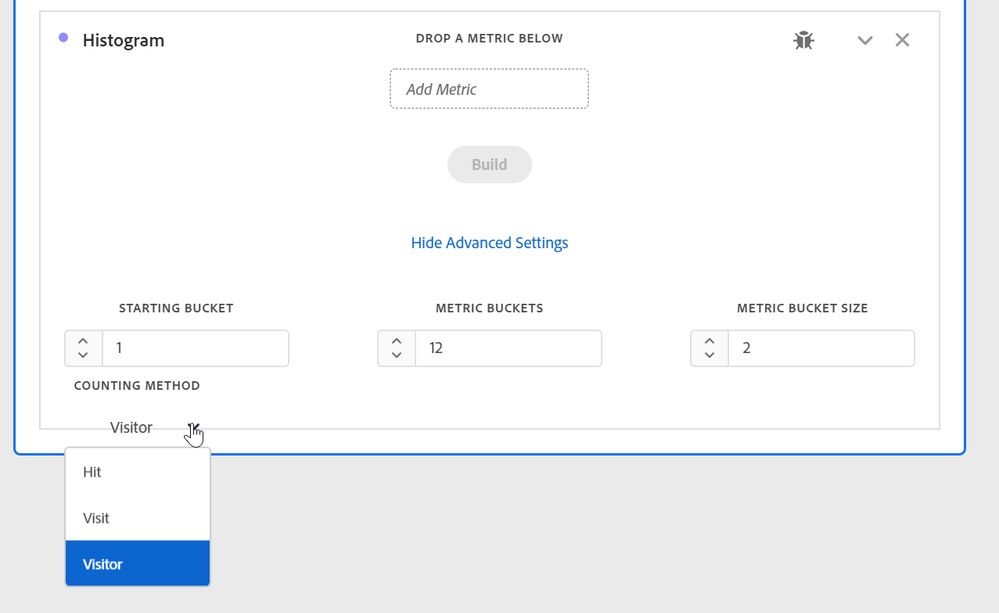Choose Visitor from the dropdown list

coord(137,564)
